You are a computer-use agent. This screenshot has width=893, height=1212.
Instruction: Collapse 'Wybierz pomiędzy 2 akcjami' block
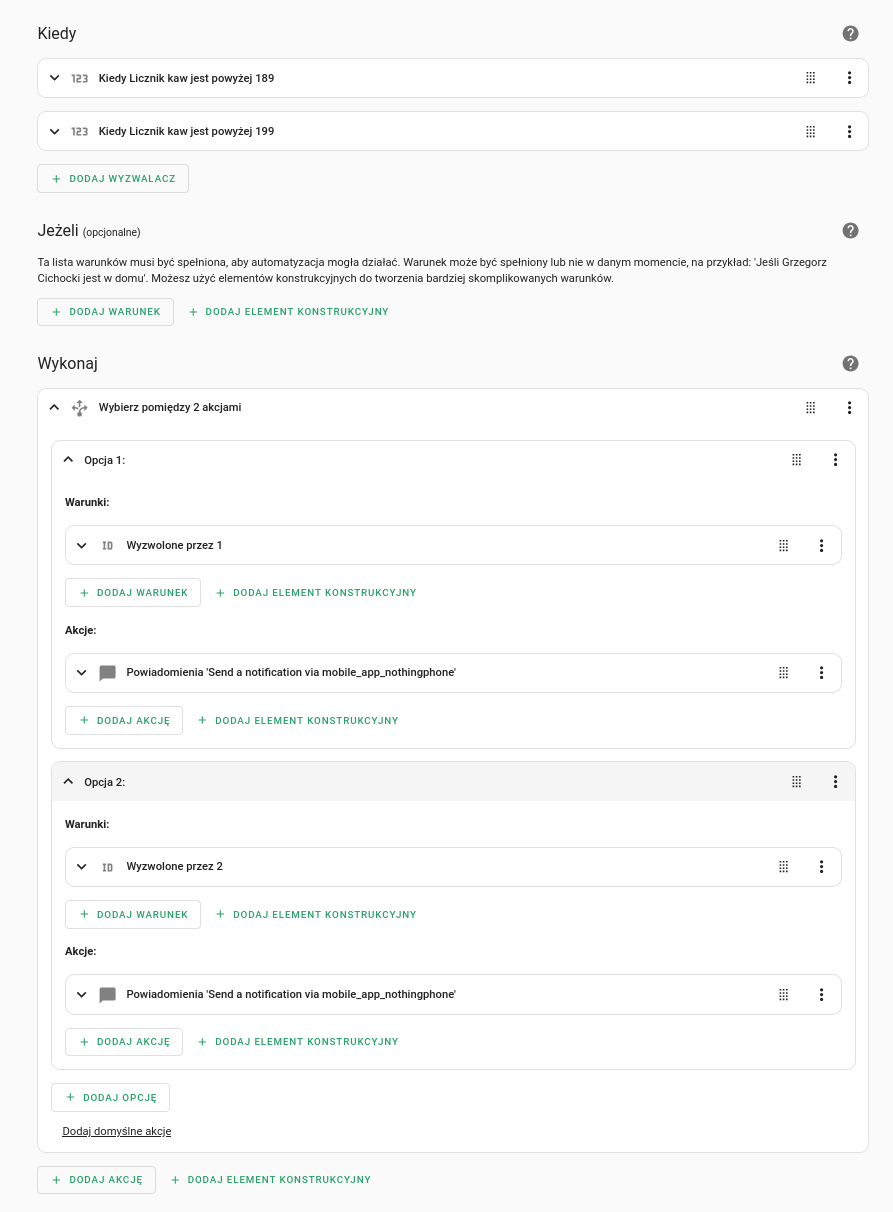pos(55,408)
